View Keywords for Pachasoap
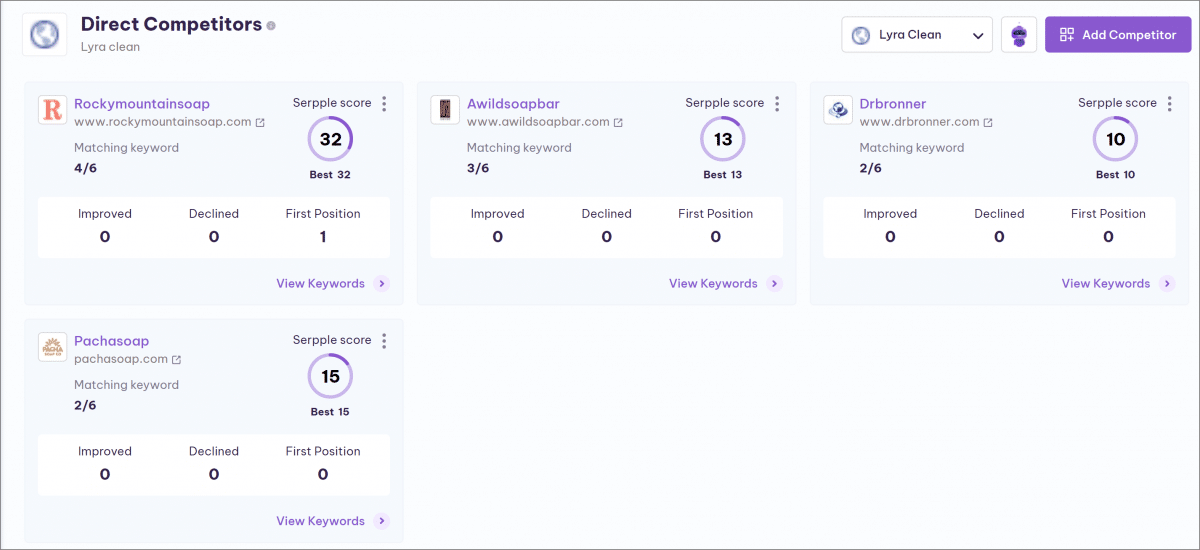The height and width of the screenshot is (550, 1200). click(320, 521)
